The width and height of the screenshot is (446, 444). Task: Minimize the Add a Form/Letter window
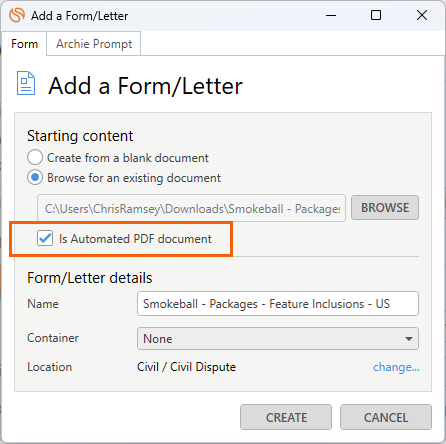click(331, 15)
